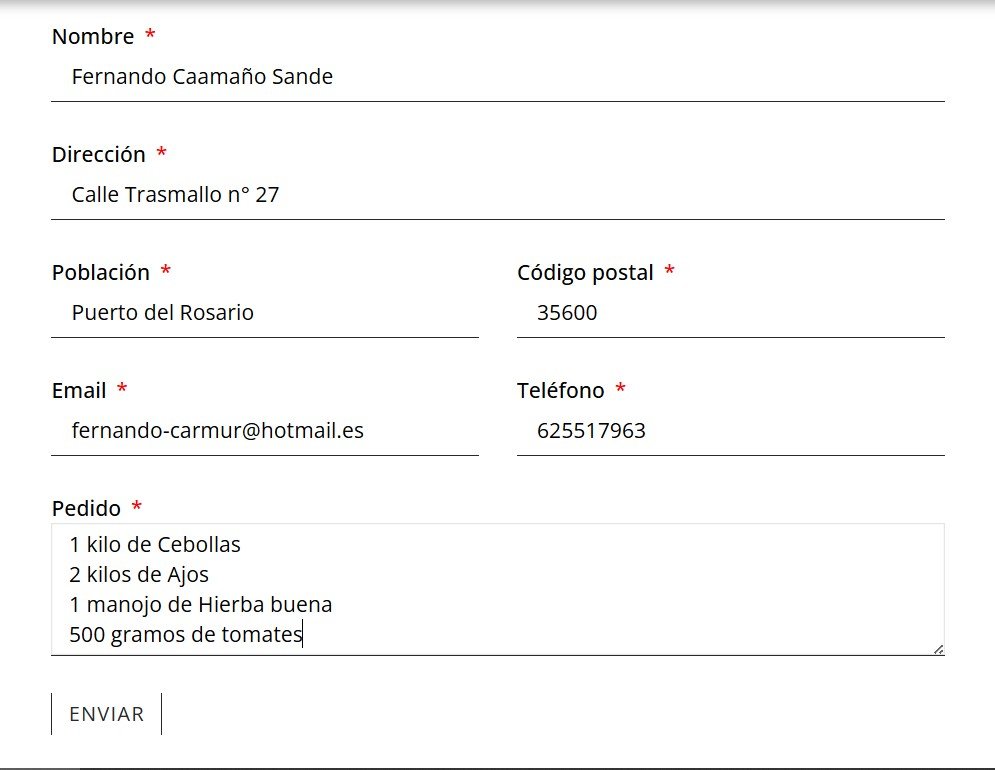Click the Pedido textarea resize handle

[x=938, y=649]
